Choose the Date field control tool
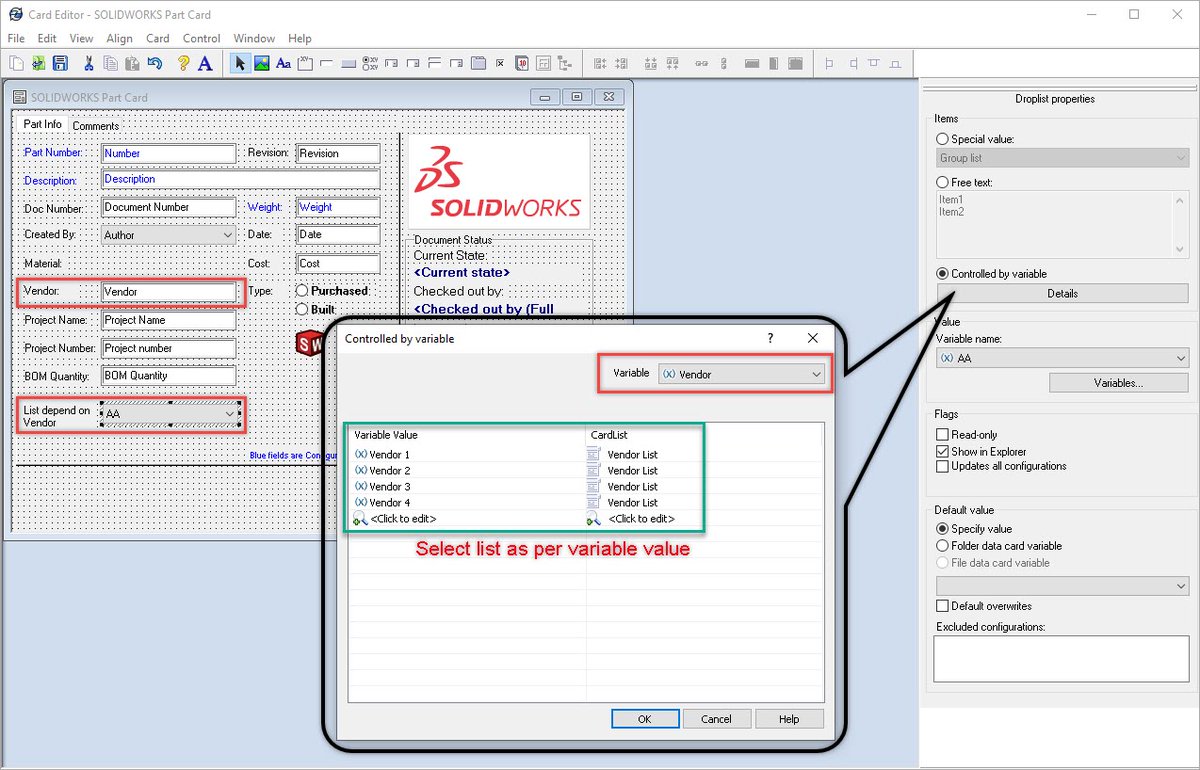The height and width of the screenshot is (770, 1200). tap(521, 63)
